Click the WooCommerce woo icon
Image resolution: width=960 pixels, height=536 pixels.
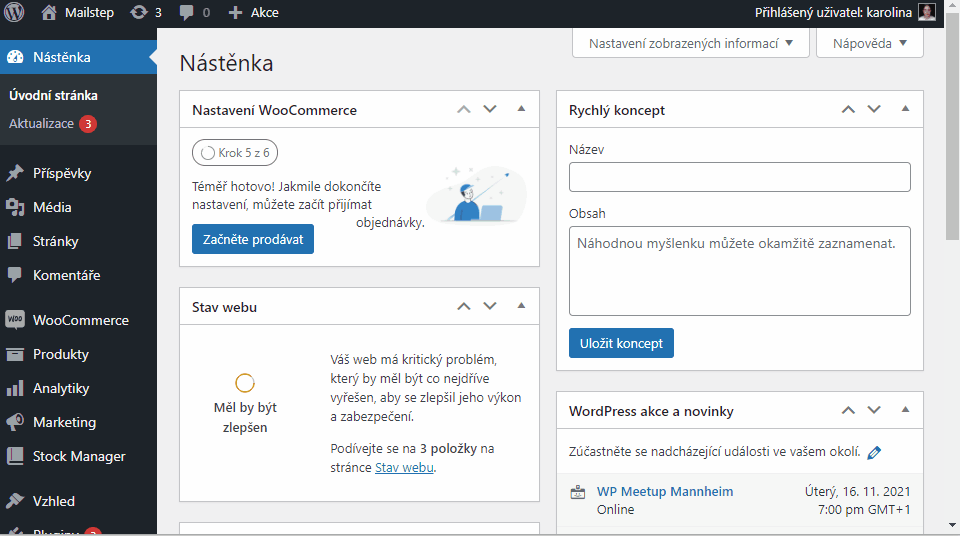[x=15, y=320]
